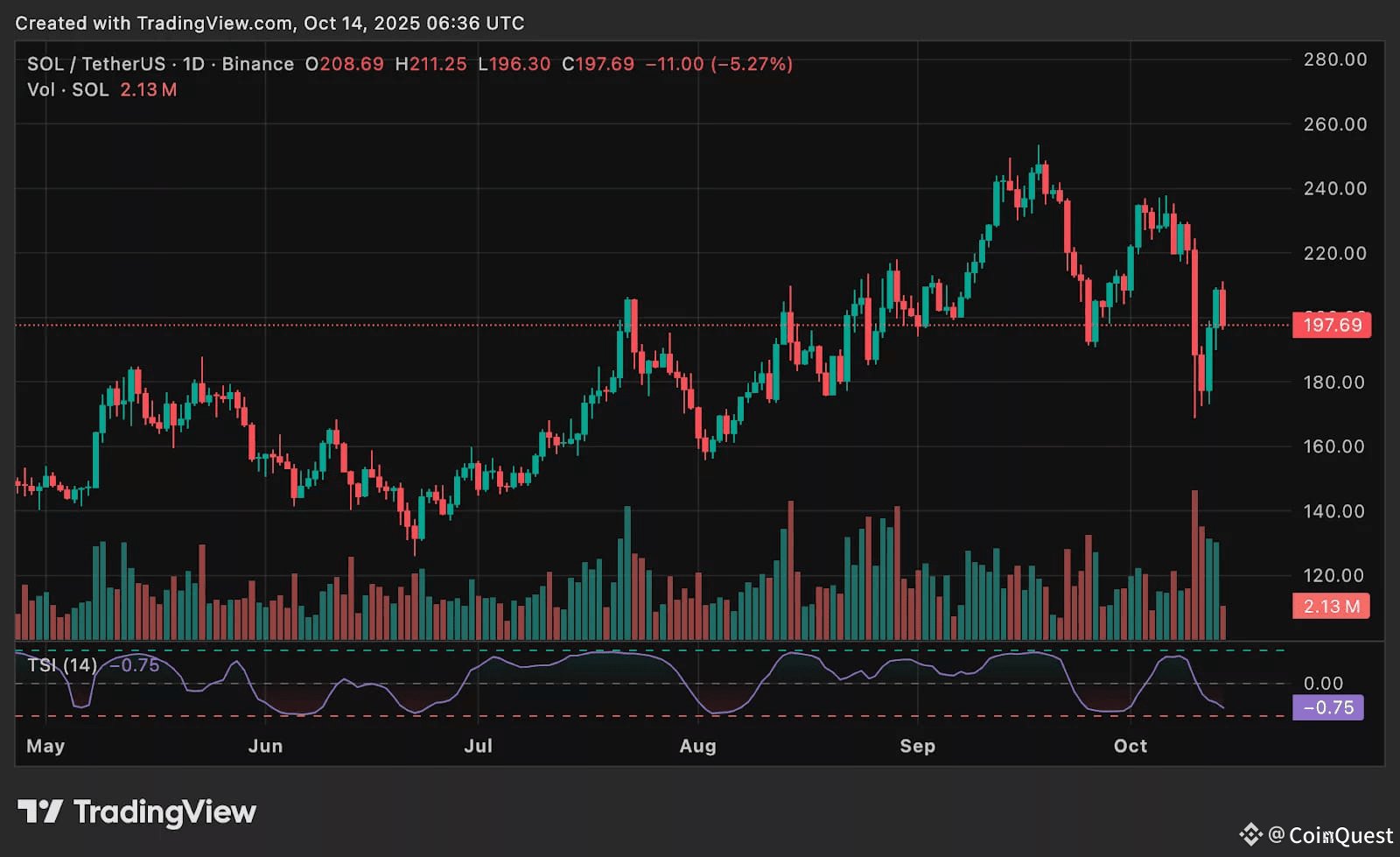
Task: Click the Oct label on time axis
Action: tap(1130, 746)
